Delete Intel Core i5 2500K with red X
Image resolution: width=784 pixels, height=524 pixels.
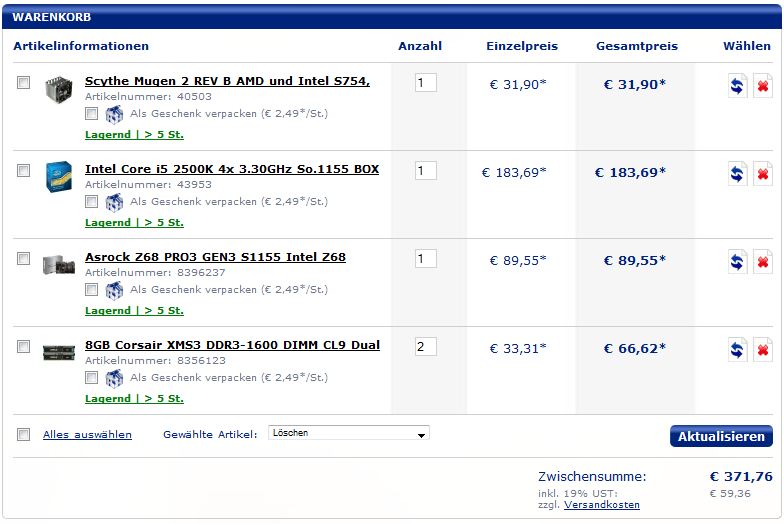(x=763, y=174)
